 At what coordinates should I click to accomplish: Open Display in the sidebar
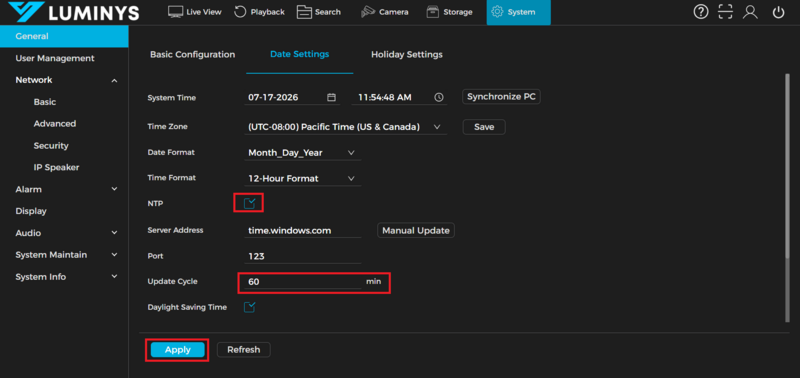tap(31, 211)
